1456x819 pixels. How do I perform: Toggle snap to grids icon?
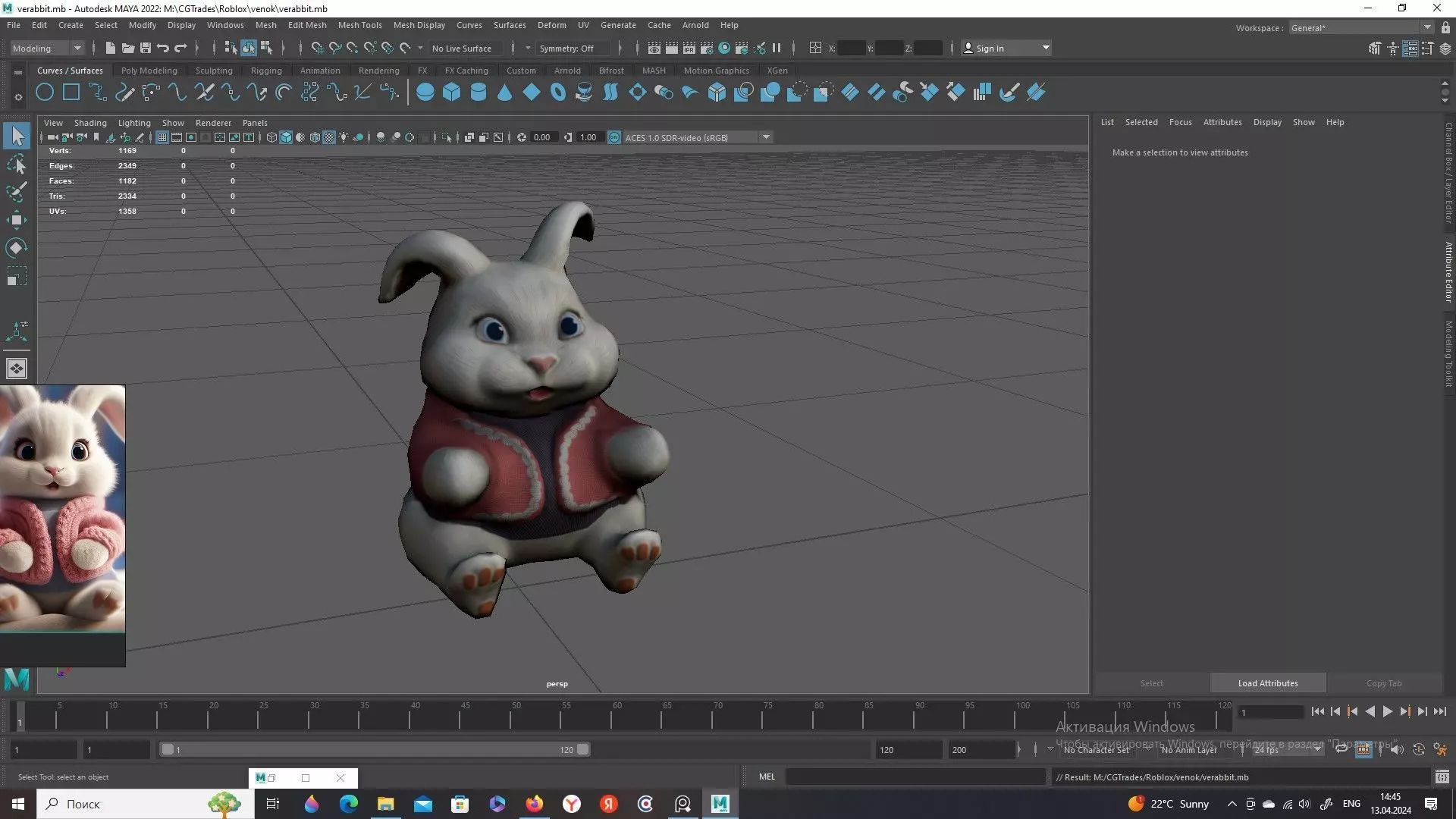[x=317, y=48]
